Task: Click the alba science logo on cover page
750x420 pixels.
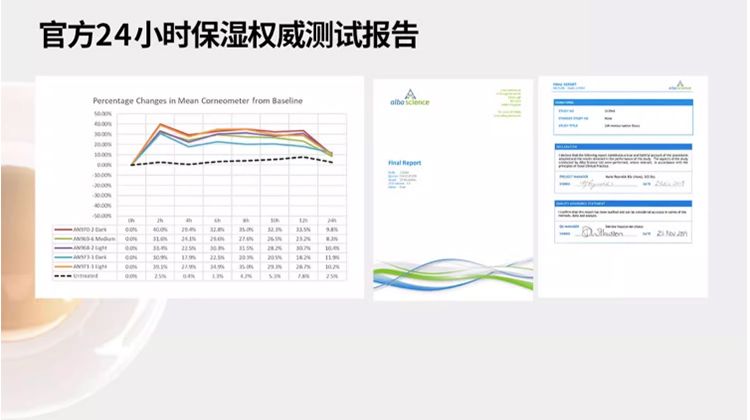Action: click(x=410, y=98)
